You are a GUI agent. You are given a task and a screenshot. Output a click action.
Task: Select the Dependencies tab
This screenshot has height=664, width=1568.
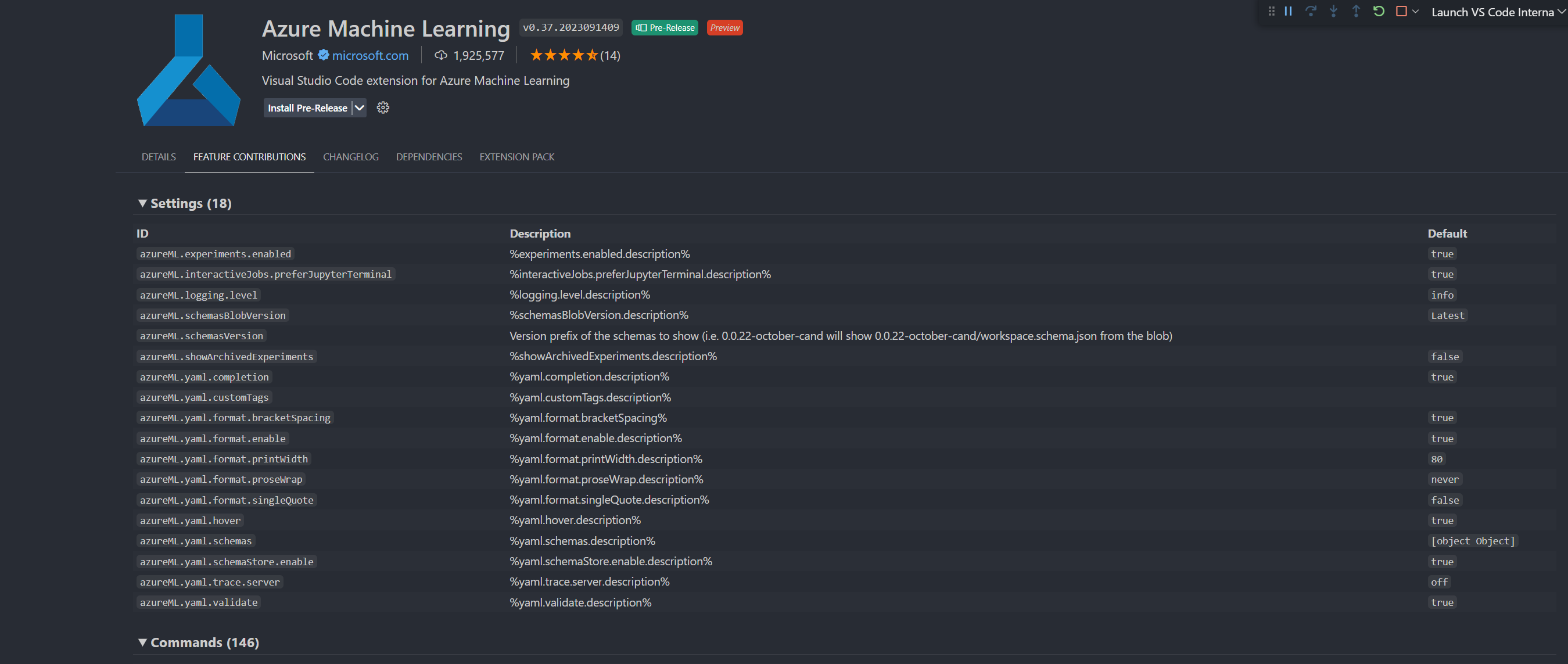(429, 157)
